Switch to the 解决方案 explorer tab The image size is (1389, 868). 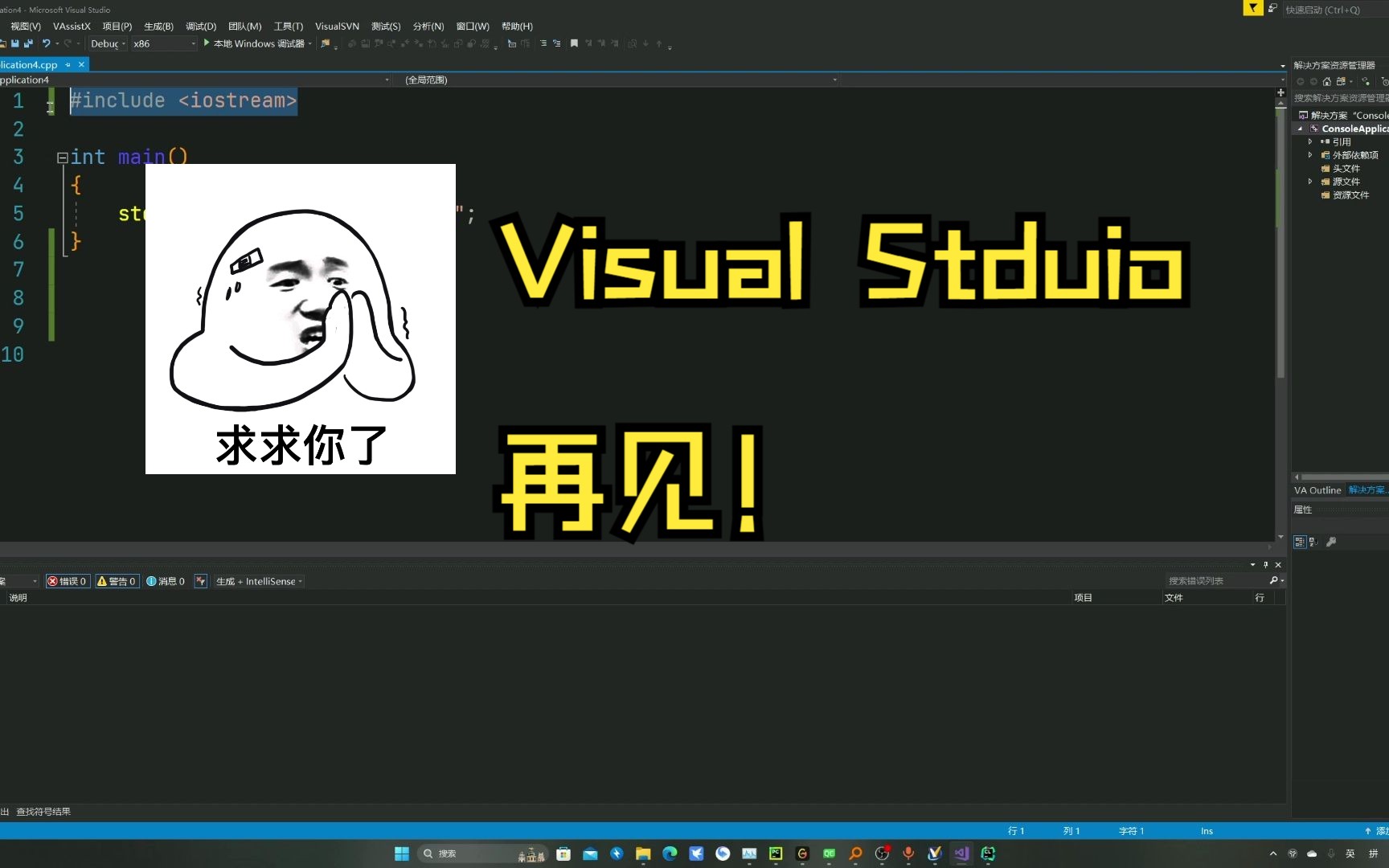[x=1367, y=490]
